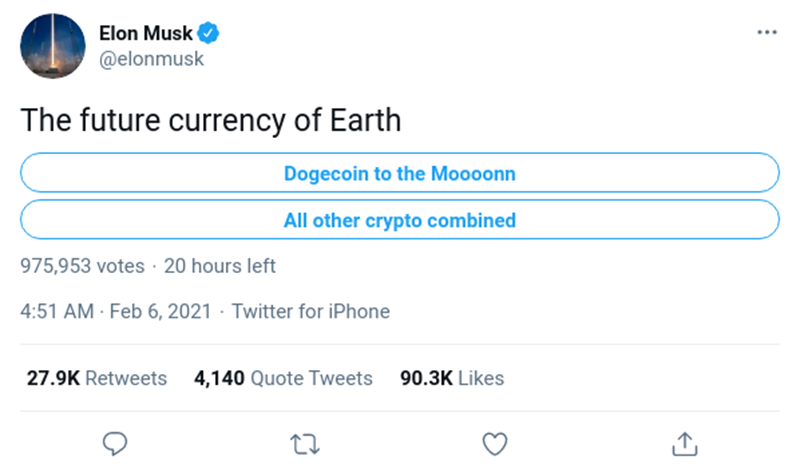
Task: Open the share tweet icon
Action: (x=684, y=441)
